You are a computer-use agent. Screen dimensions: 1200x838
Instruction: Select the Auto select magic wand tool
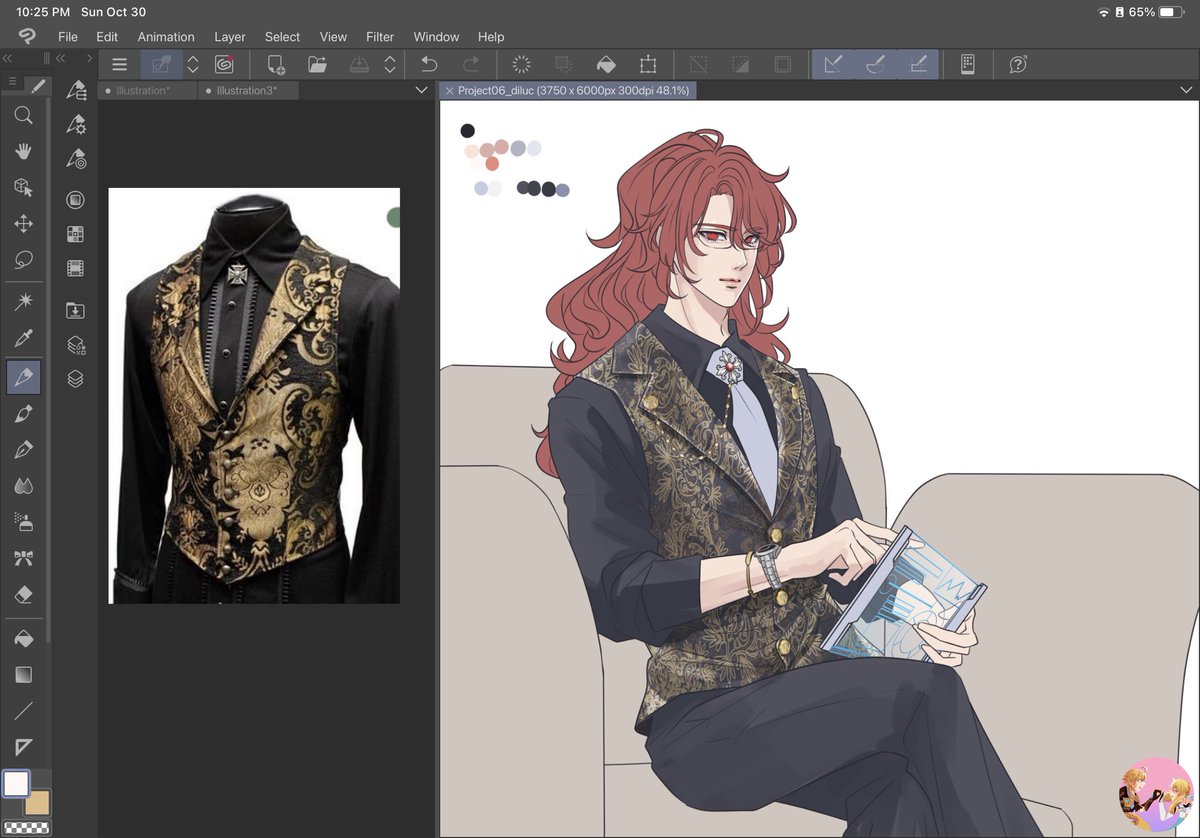(x=23, y=301)
